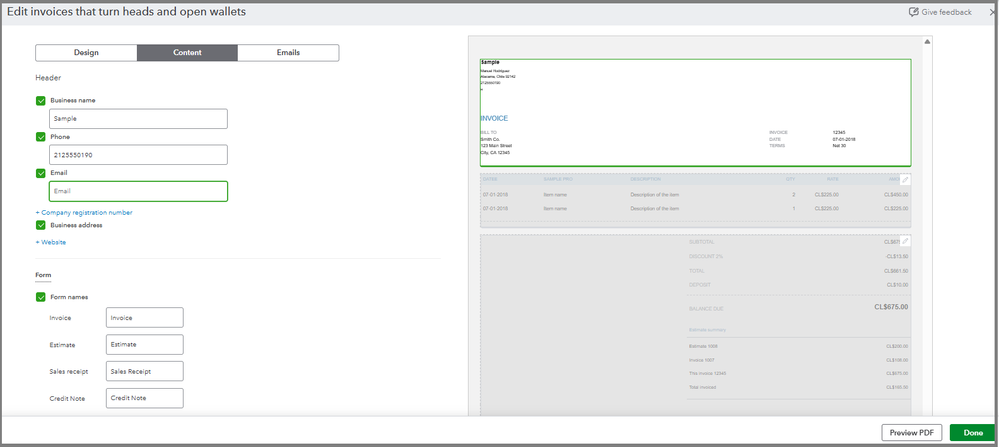This screenshot has height=447, width=999.
Task: Edit the item table section pencil icon
Action: (x=905, y=180)
